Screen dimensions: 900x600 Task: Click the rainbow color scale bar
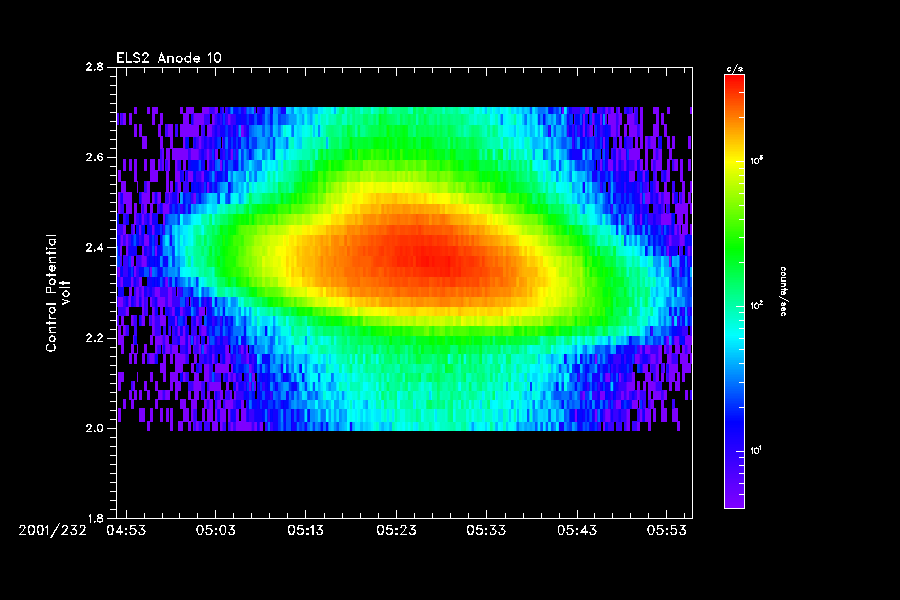[x=734, y=292]
